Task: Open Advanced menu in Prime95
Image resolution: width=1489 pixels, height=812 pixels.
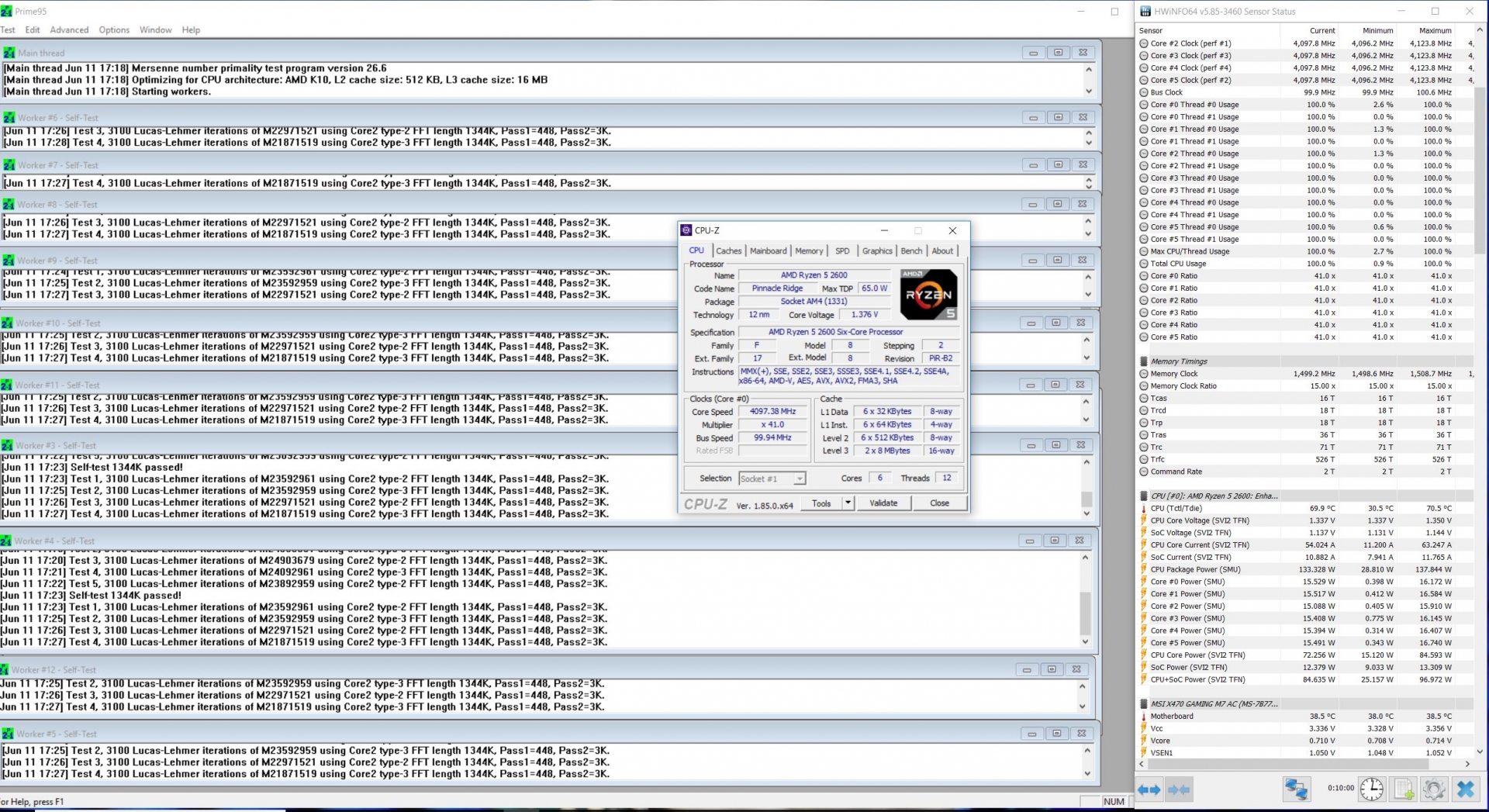Action: (69, 29)
